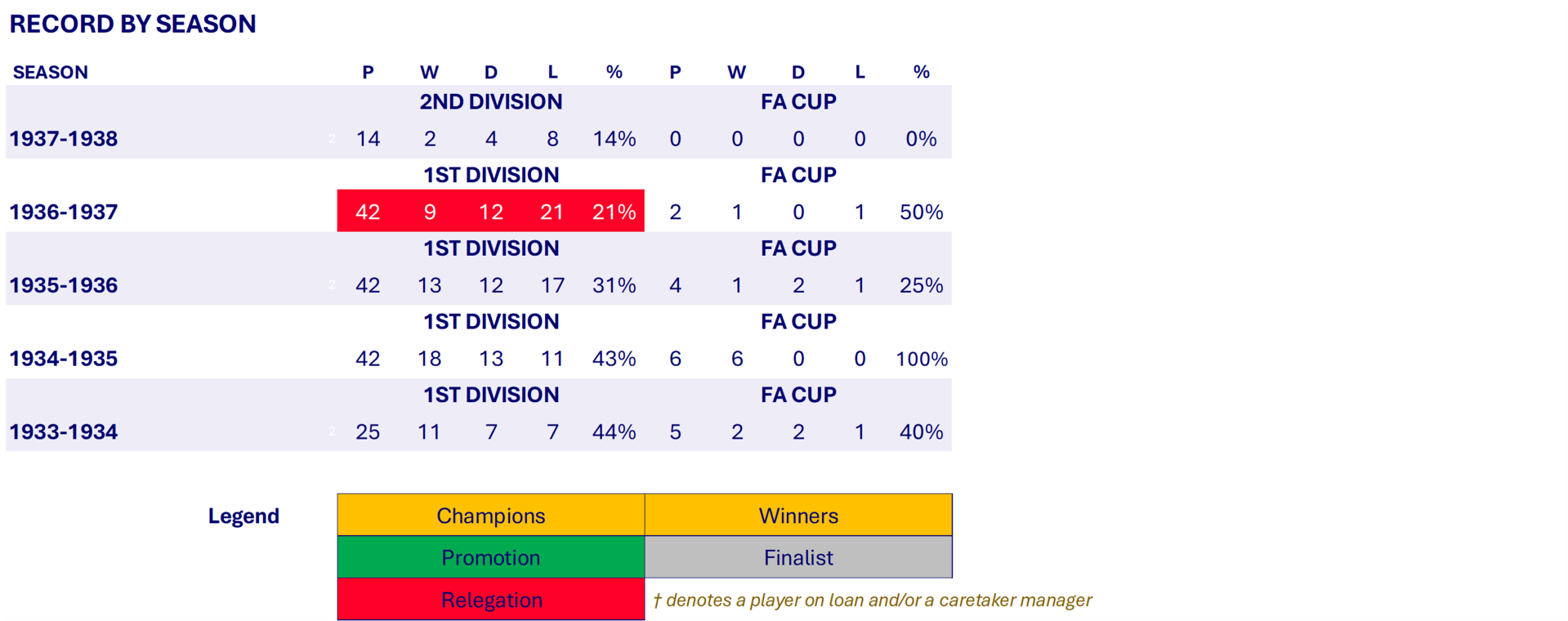Screen dimensions: 1568x621
Task: Click the red-highlighted 21% relegation cell
Action: [x=614, y=212]
